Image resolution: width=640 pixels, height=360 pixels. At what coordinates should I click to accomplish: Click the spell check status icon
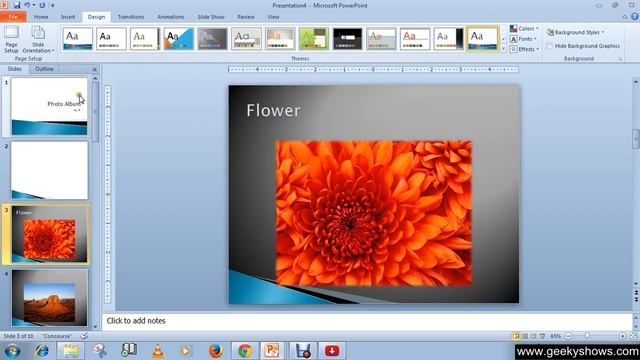(84, 336)
